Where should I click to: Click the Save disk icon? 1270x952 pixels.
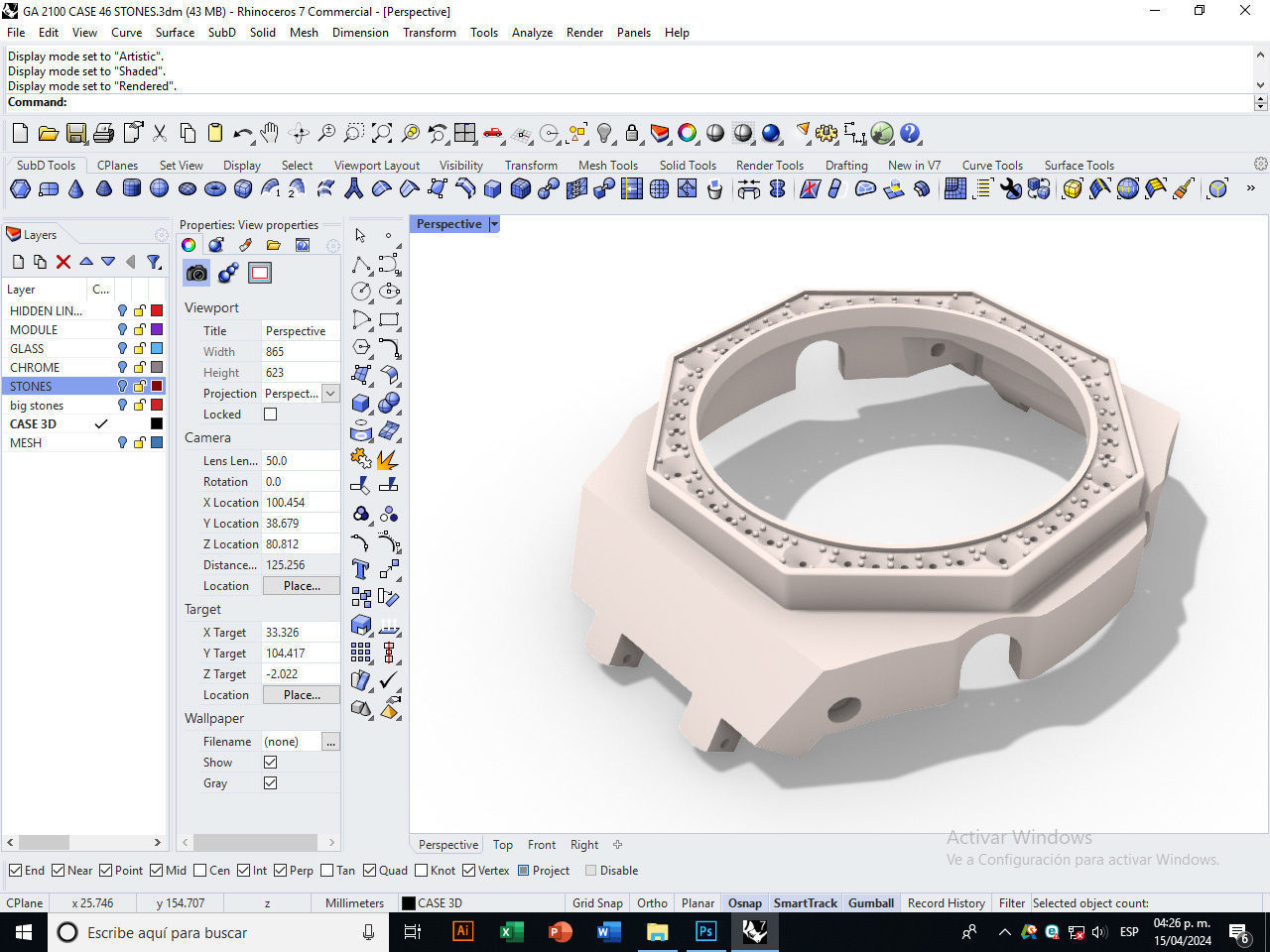75,133
